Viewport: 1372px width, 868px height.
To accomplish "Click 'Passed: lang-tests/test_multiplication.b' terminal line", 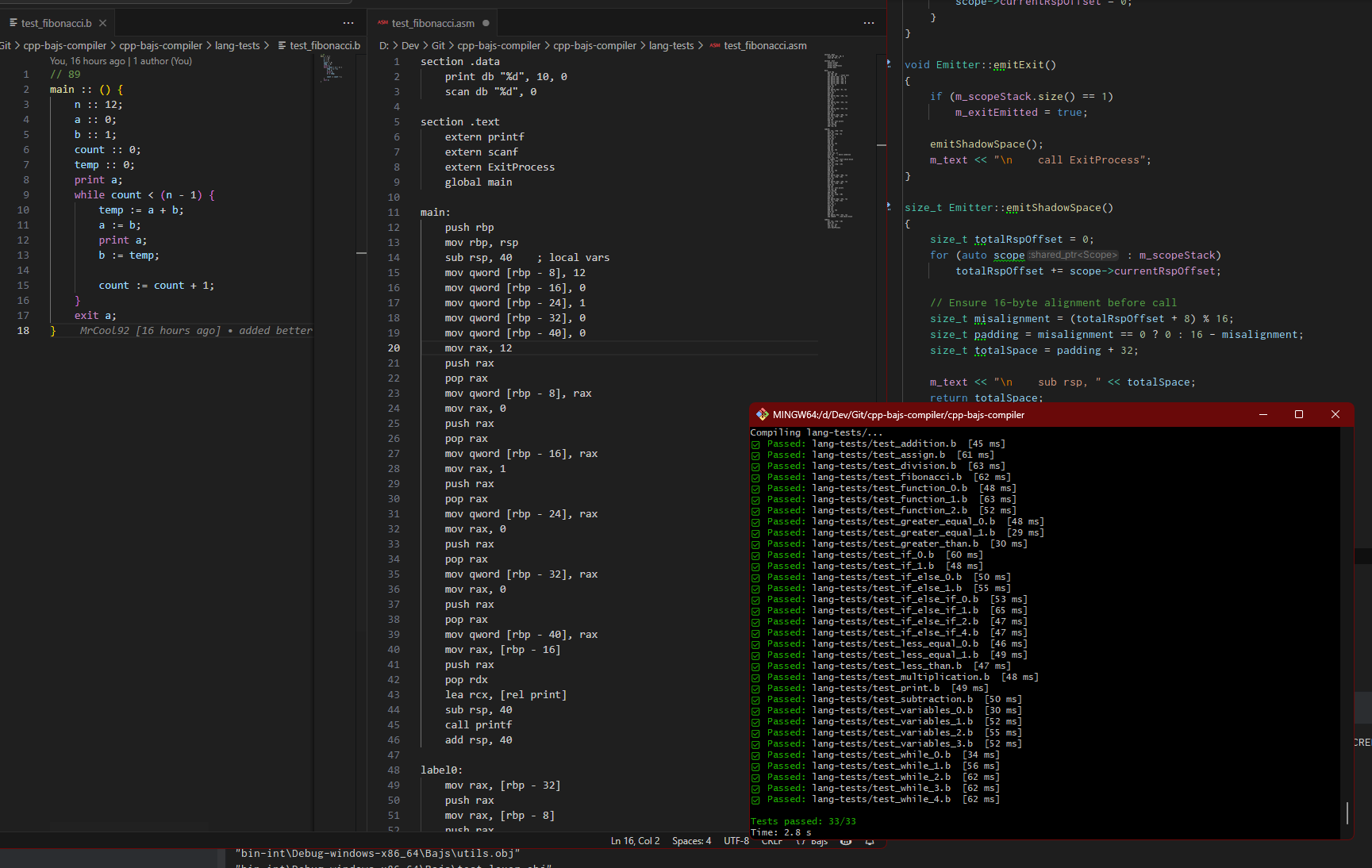I will coord(895,677).
